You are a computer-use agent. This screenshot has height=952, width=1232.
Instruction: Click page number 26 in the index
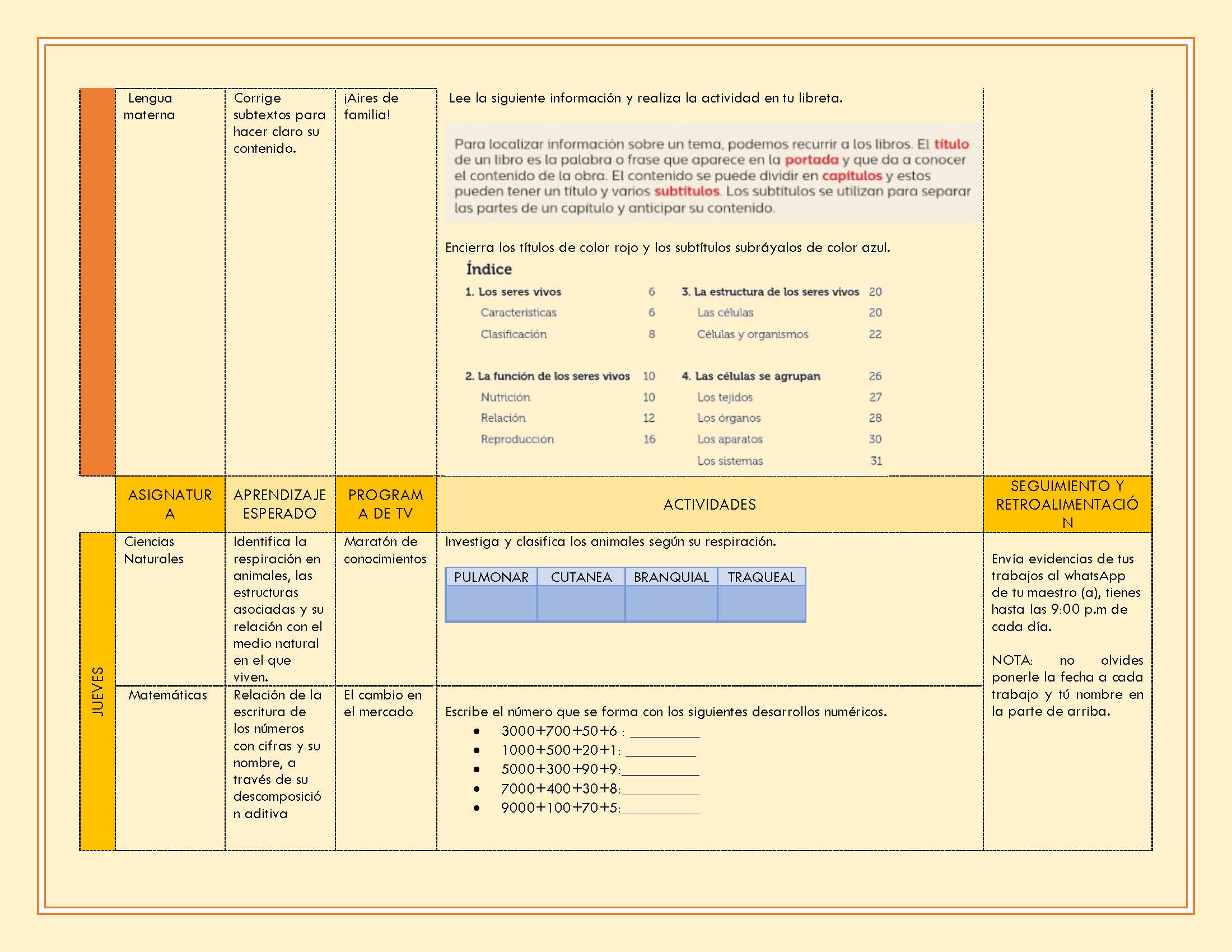click(x=875, y=376)
